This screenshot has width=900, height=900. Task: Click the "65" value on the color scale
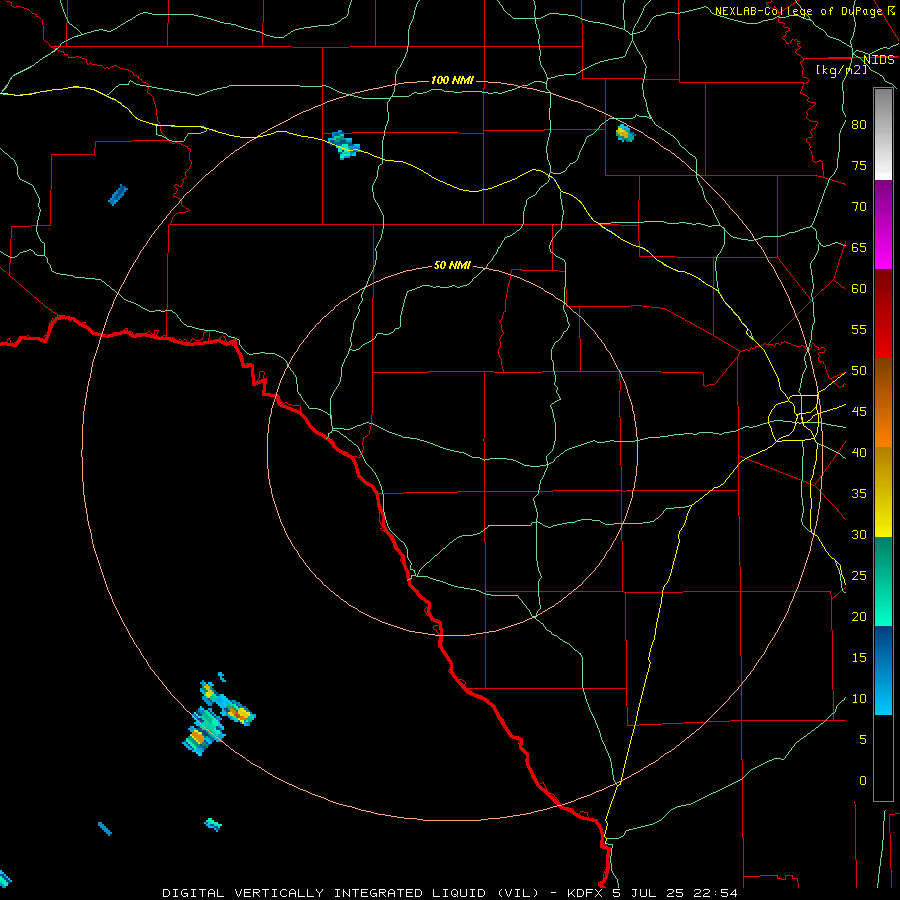pos(859,247)
